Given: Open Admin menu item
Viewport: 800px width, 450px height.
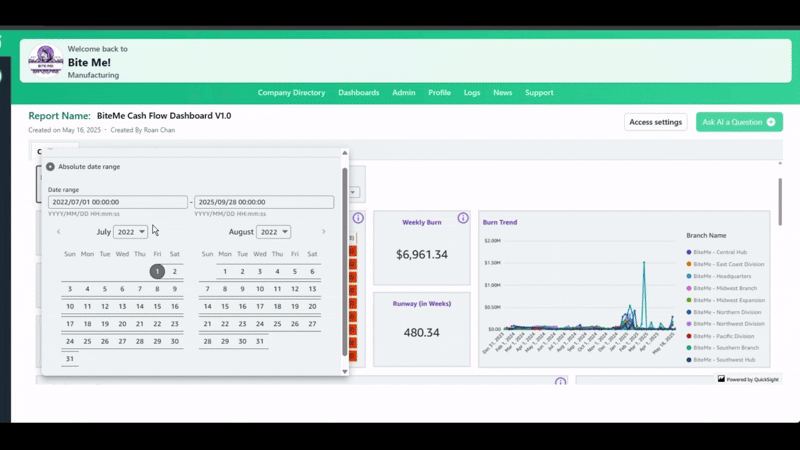Looking at the screenshot, I should (x=404, y=93).
